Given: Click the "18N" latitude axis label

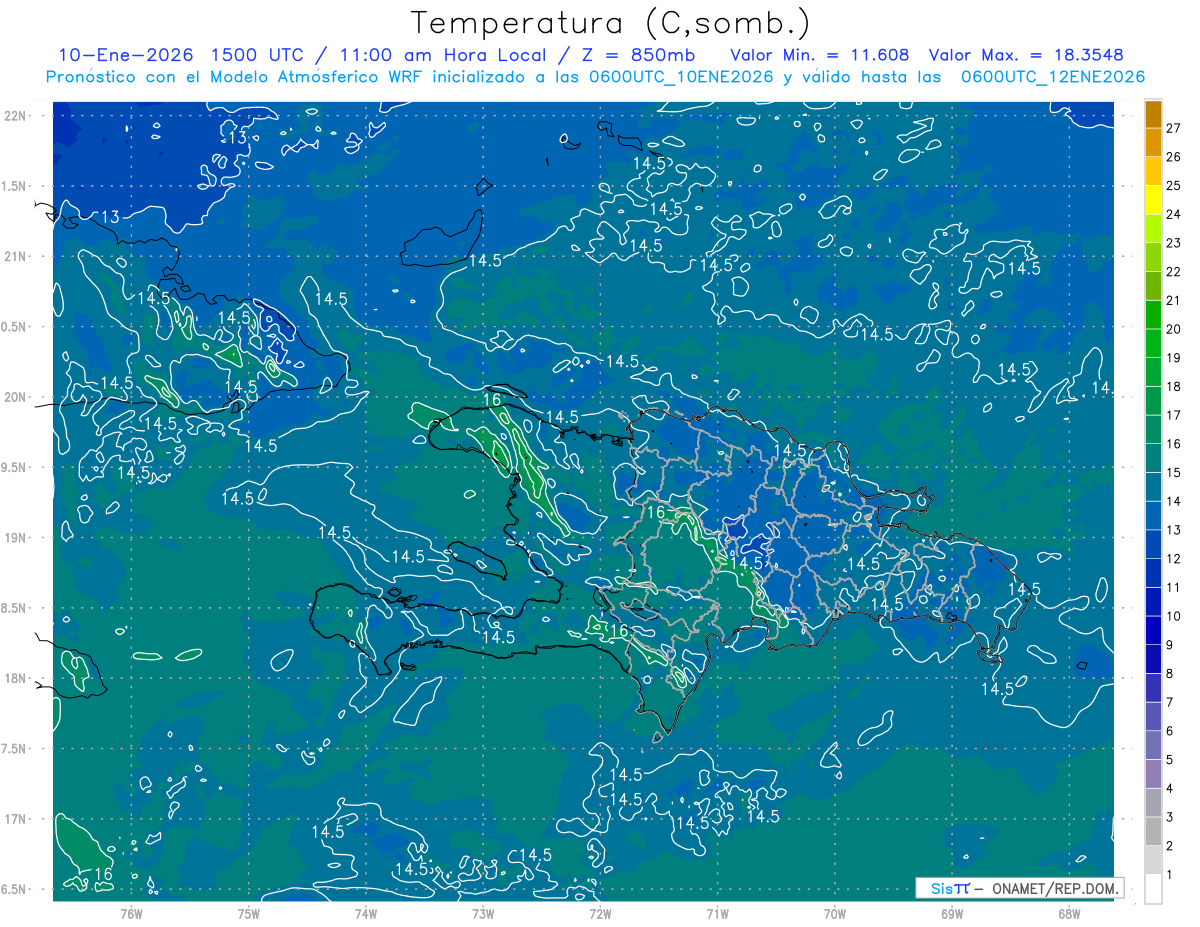Looking at the screenshot, I should tap(15, 679).
